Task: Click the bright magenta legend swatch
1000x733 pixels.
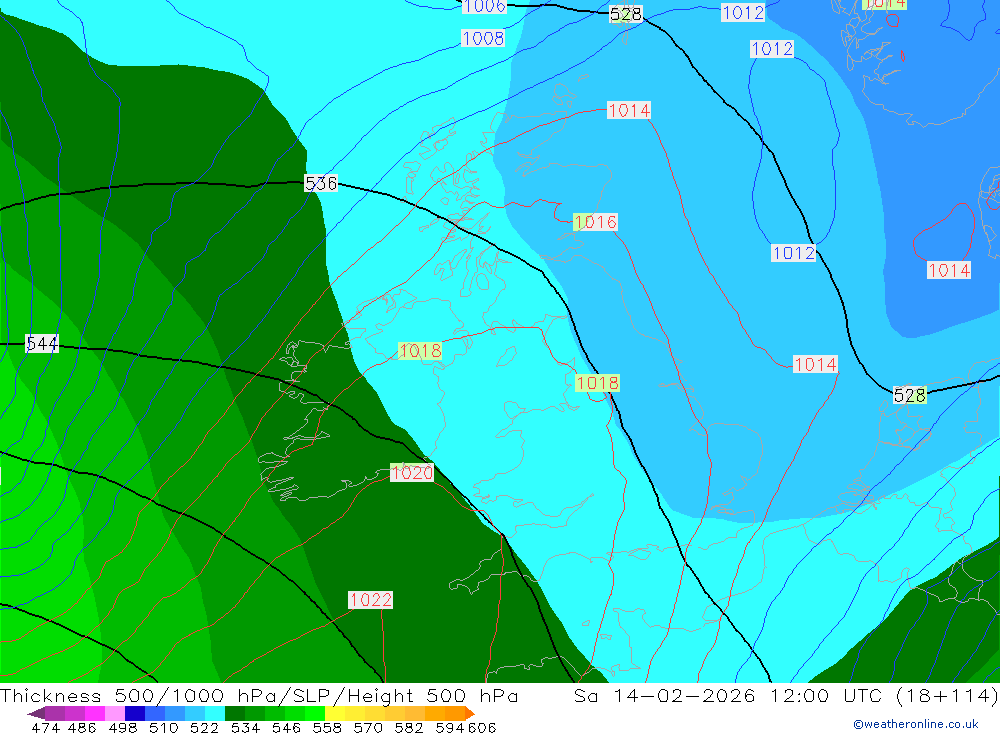Action: pyautogui.click(x=94, y=713)
